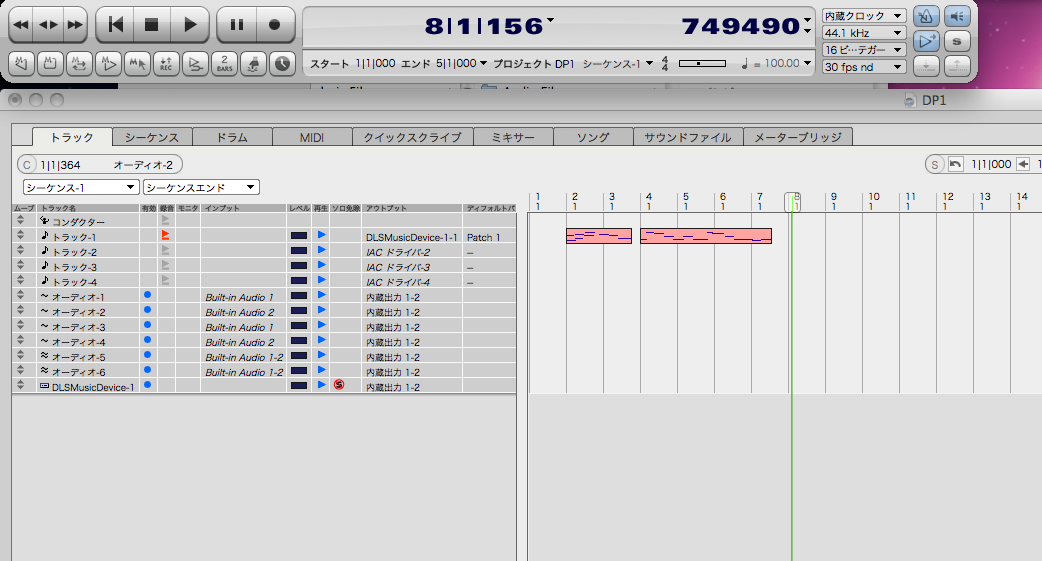The width and height of the screenshot is (1042, 561).
Task: Switch to the シーケンス tab
Action: (152, 138)
